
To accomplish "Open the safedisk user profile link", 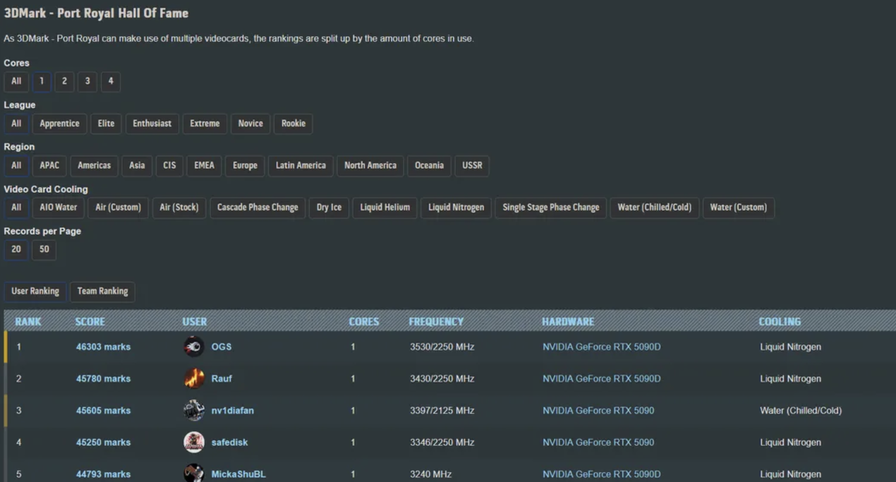I will click(231, 443).
